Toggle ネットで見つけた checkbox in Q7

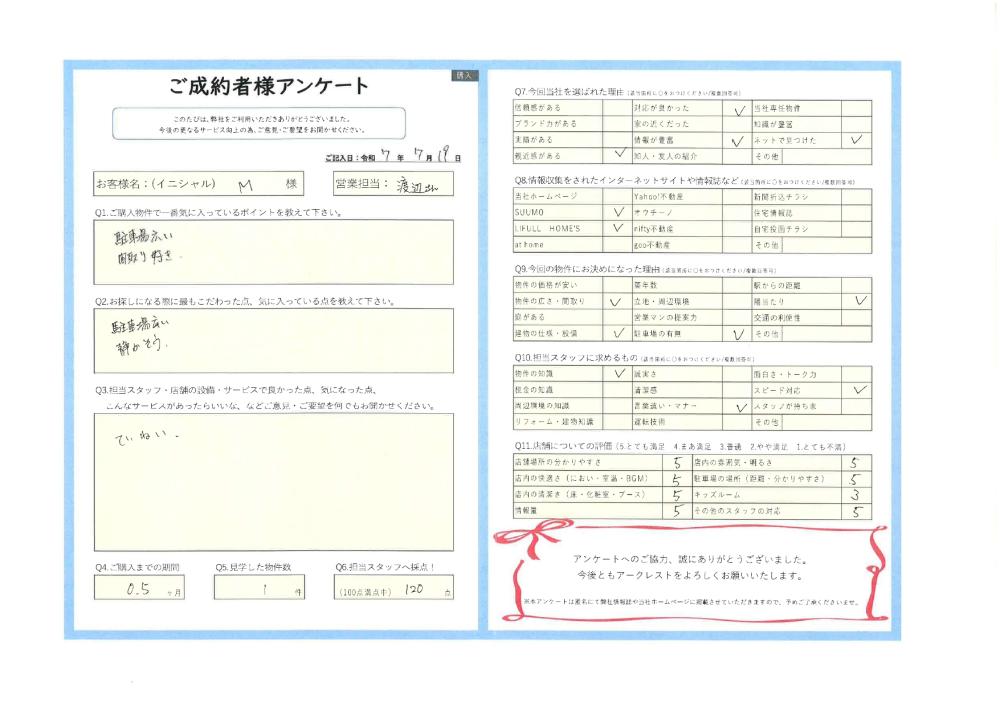tap(855, 141)
